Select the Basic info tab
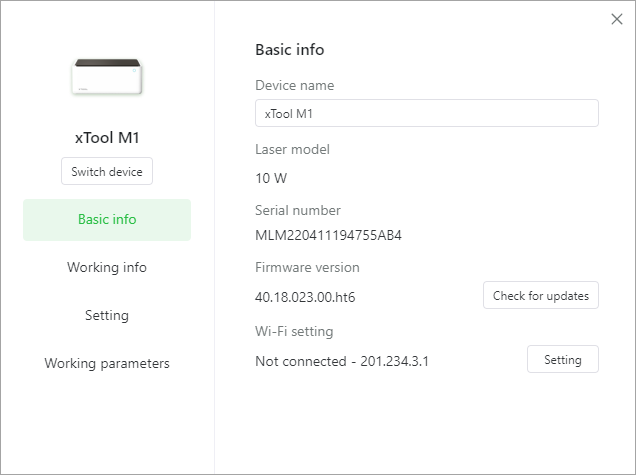 [107, 219]
